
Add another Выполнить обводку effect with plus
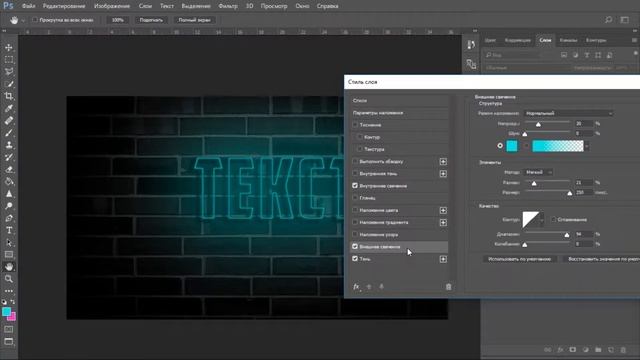pyautogui.click(x=443, y=162)
